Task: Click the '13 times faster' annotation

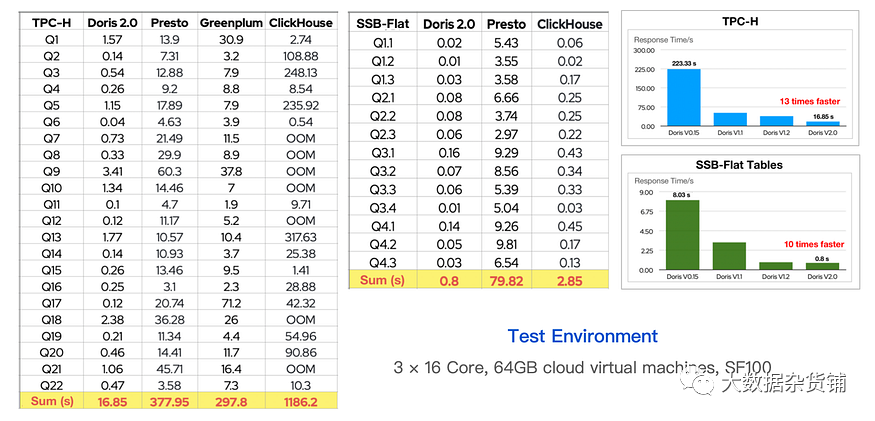Action: coord(809,101)
